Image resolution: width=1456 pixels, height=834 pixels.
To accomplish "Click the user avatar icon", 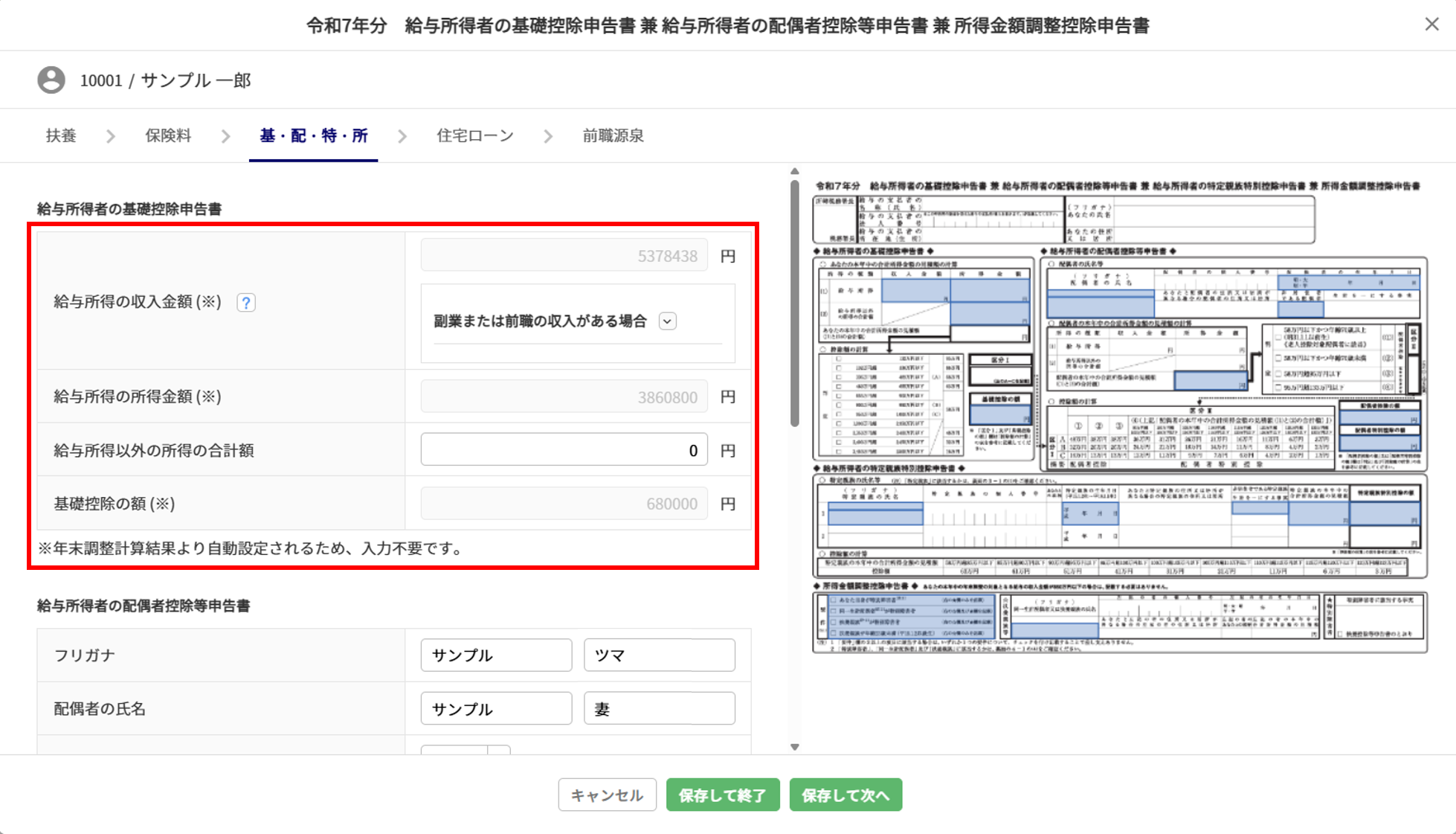I will pos(51,80).
